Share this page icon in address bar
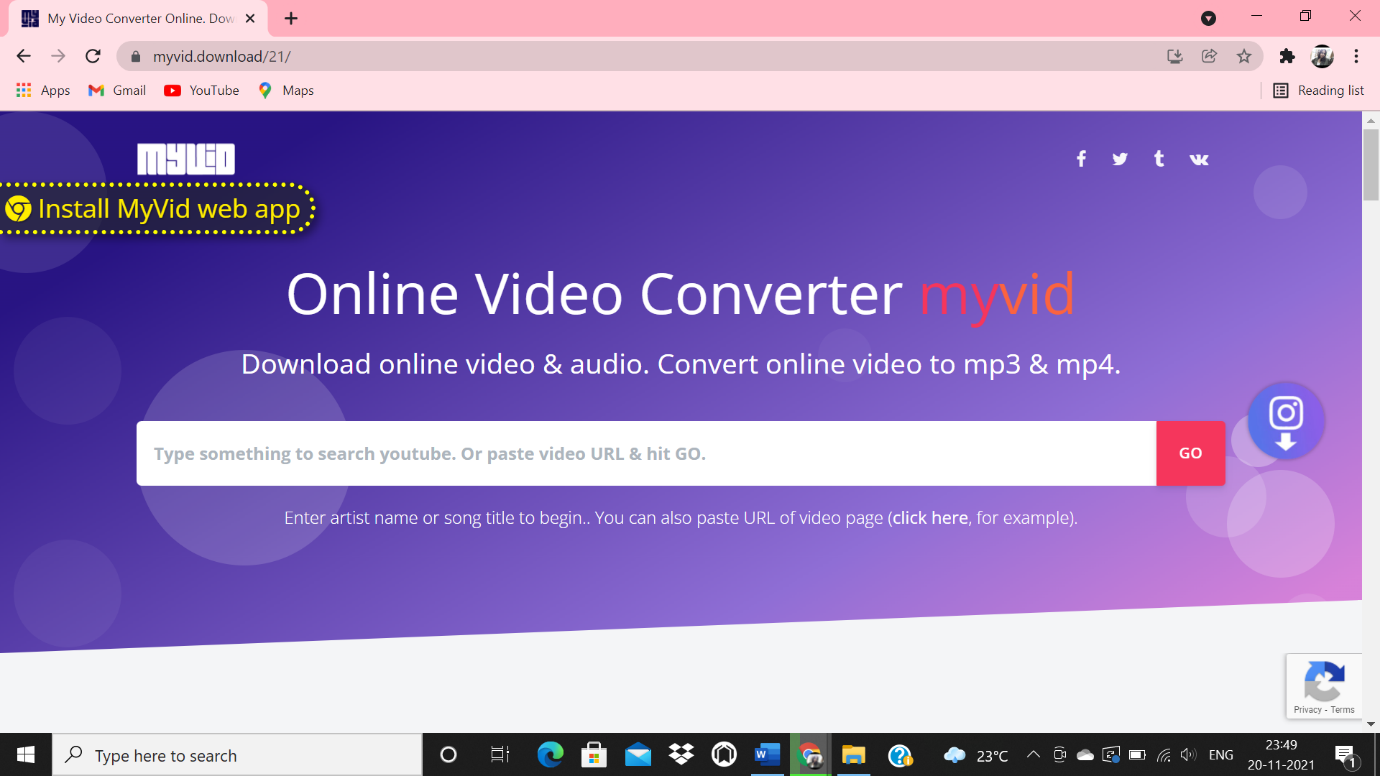The height and width of the screenshot is (776, 1380). point(1209,56)
